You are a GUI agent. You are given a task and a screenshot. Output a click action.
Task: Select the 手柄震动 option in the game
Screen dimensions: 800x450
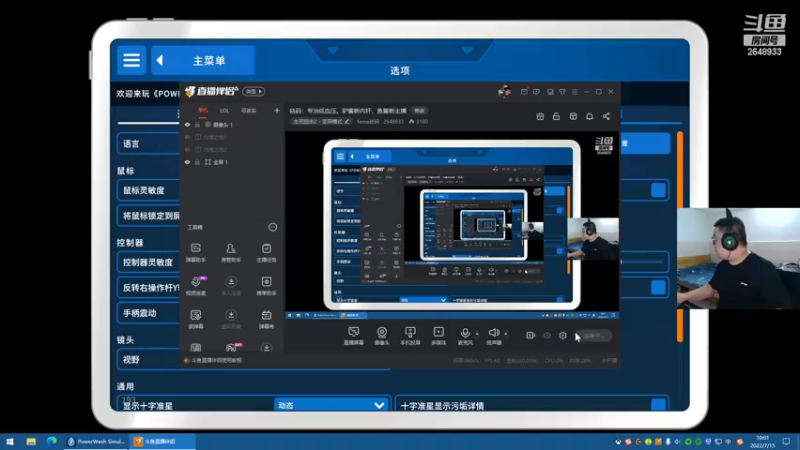tap(148, 313)
